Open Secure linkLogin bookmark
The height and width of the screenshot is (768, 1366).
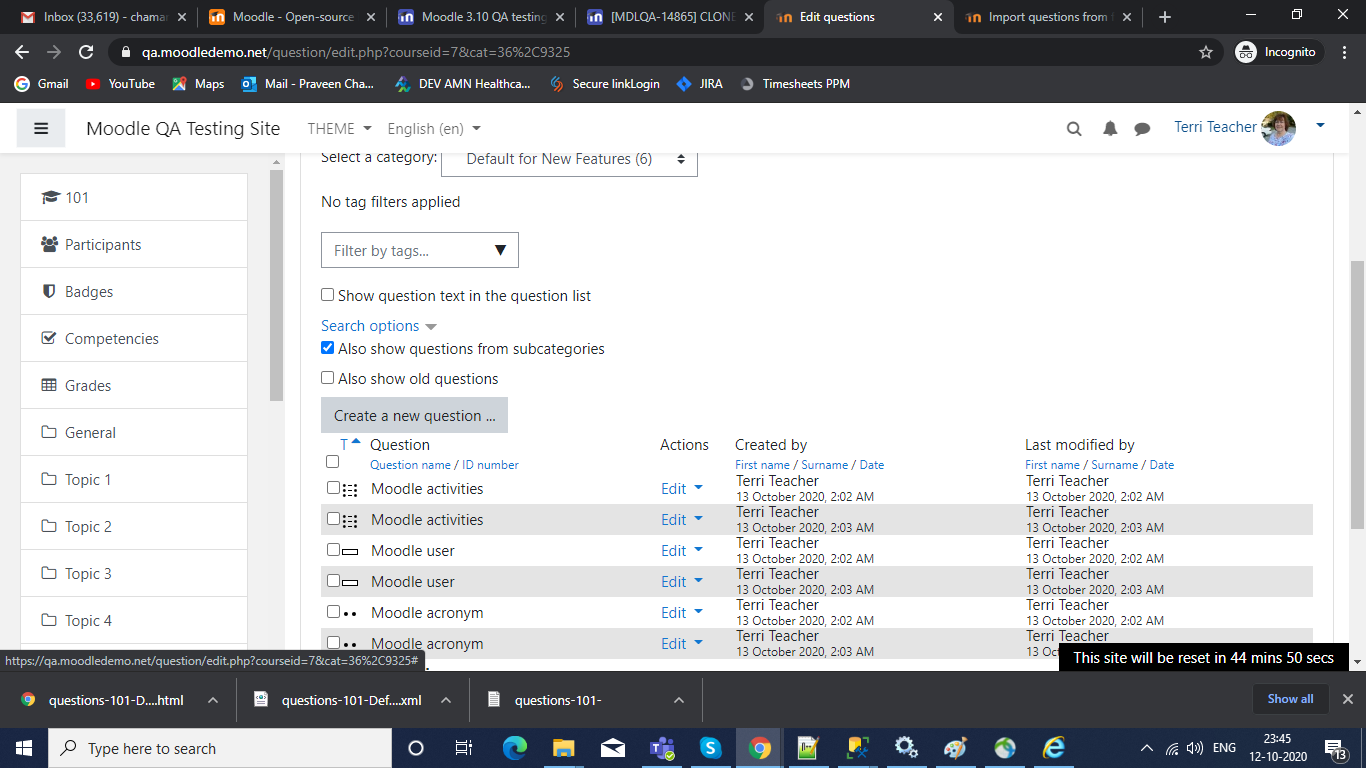pyautogui.click(x=605, y=84)
